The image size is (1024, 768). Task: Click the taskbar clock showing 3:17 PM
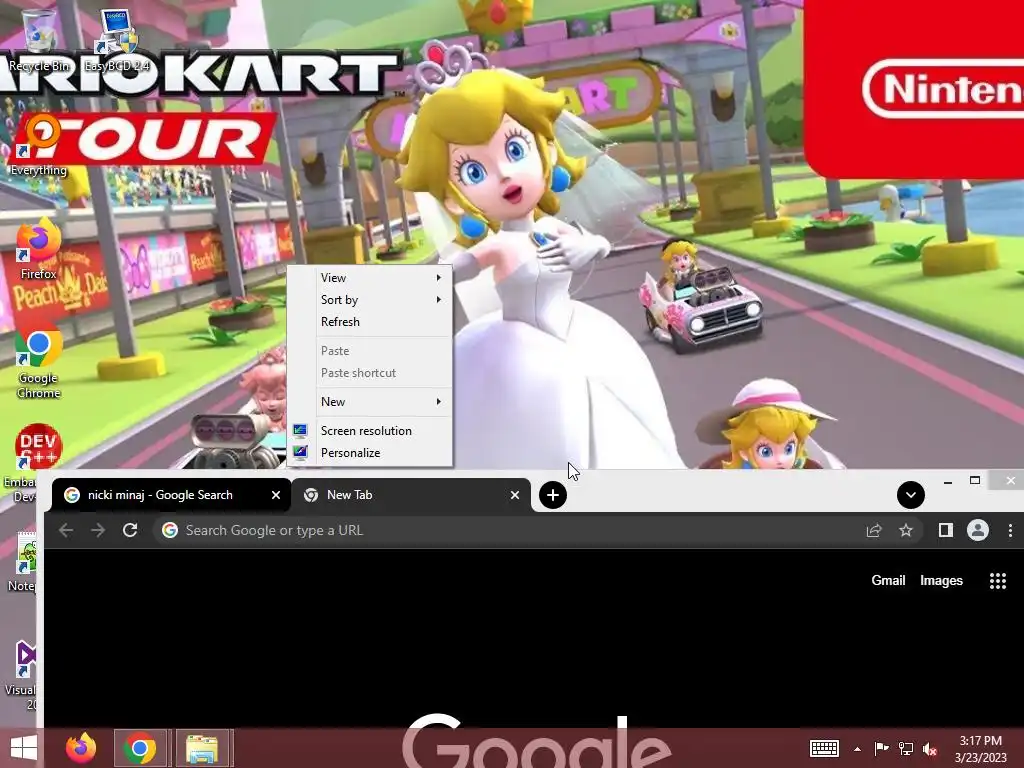[x=981, y=748]
